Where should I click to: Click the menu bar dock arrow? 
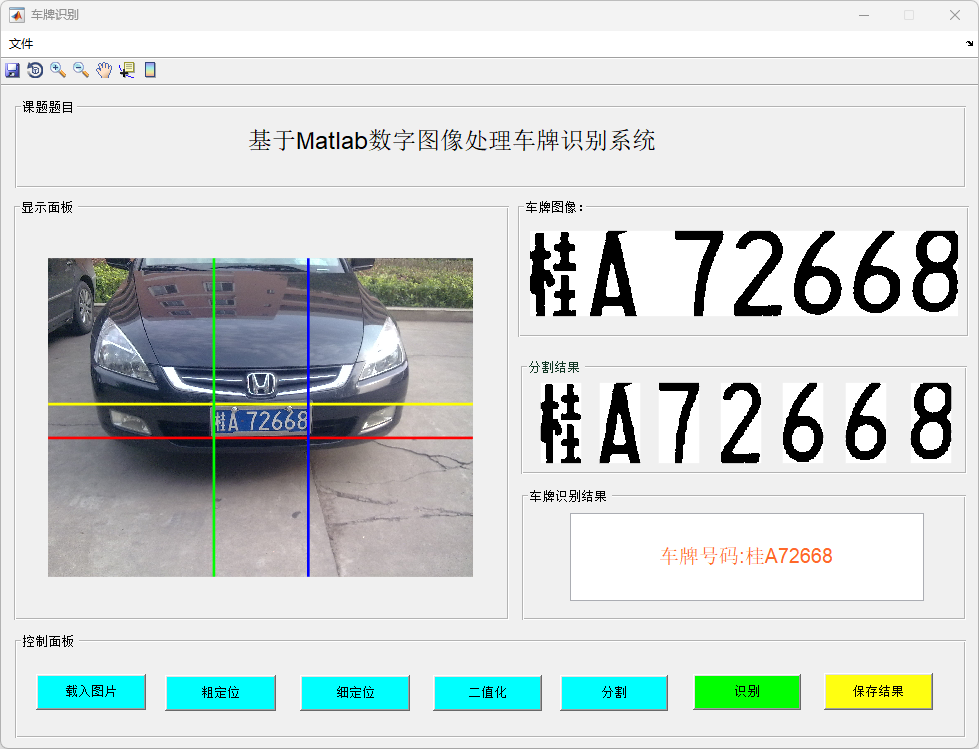tap(969, 44)
